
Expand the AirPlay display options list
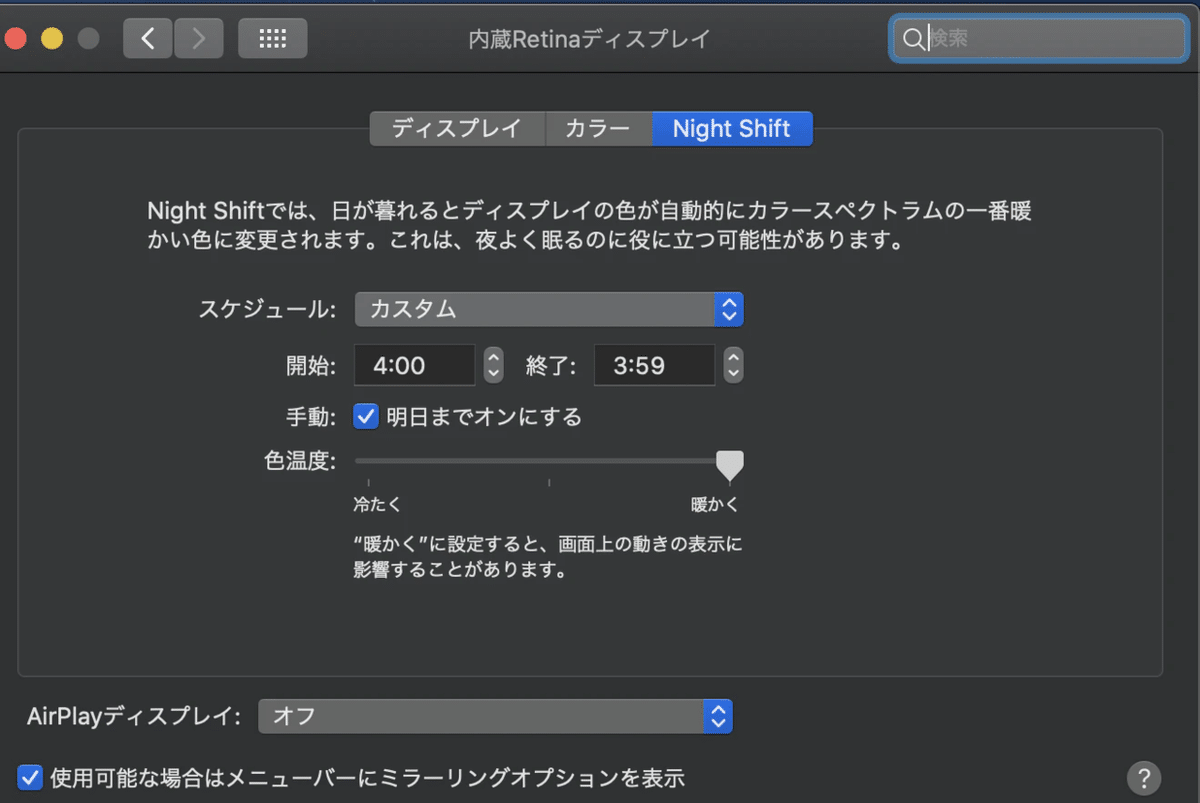[717, 716]
